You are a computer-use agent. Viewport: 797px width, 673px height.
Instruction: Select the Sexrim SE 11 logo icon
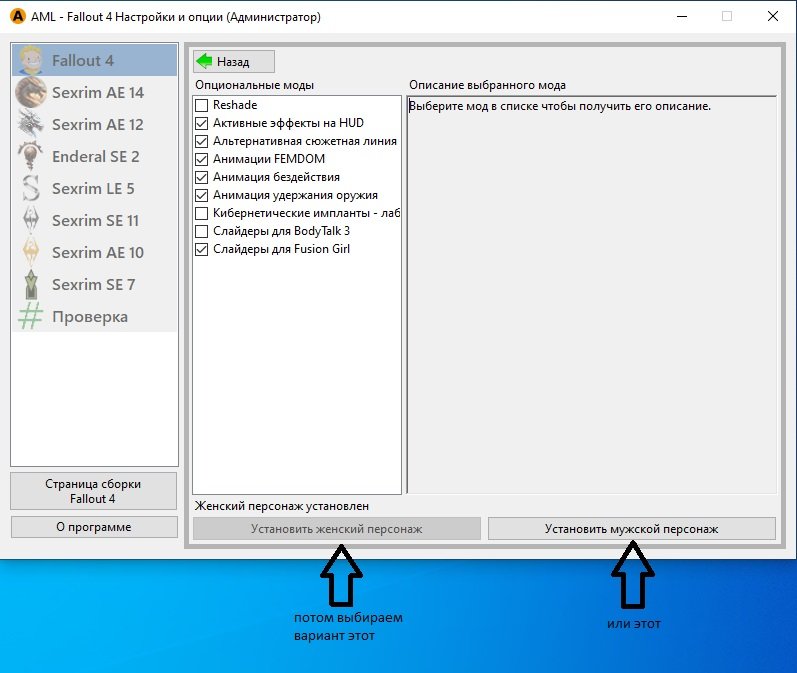click(x=31, y=221)
